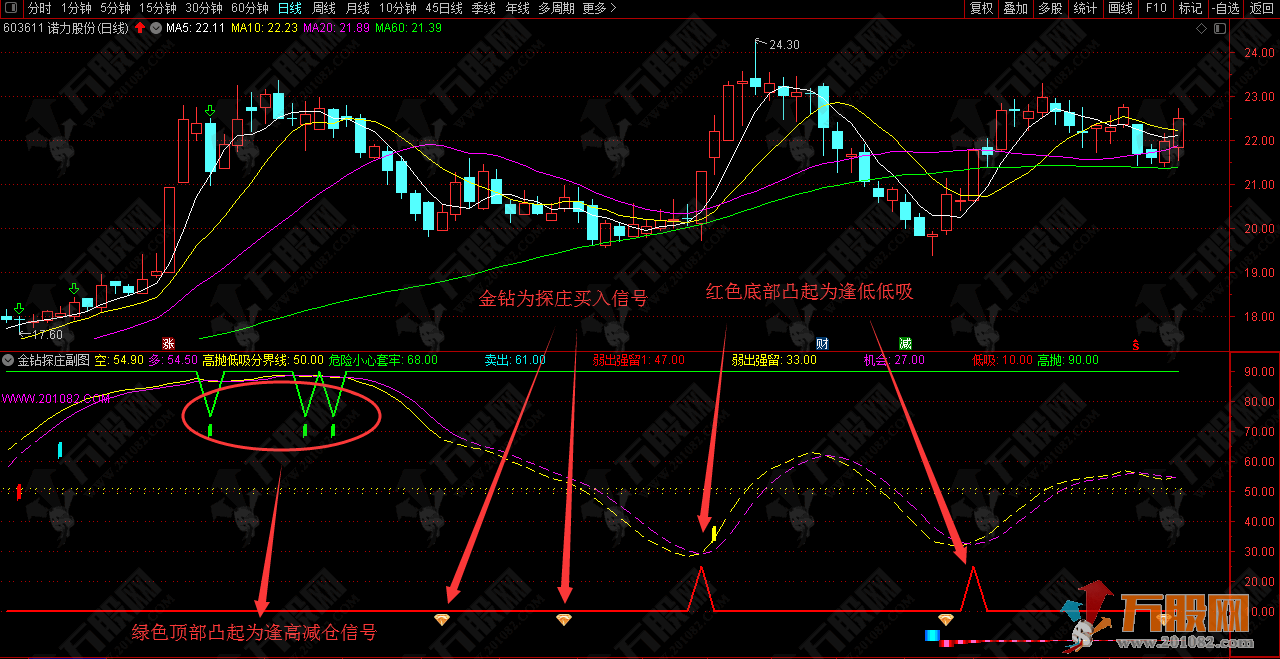The width and height of the screenshot is (1280, 659).
Task: Click the 24.00 tick on the price axis
Action: (1258, 53)
